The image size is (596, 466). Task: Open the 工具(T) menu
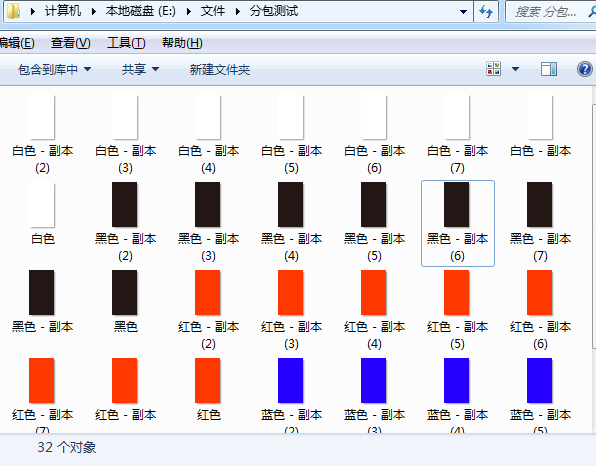coord(126,43)
